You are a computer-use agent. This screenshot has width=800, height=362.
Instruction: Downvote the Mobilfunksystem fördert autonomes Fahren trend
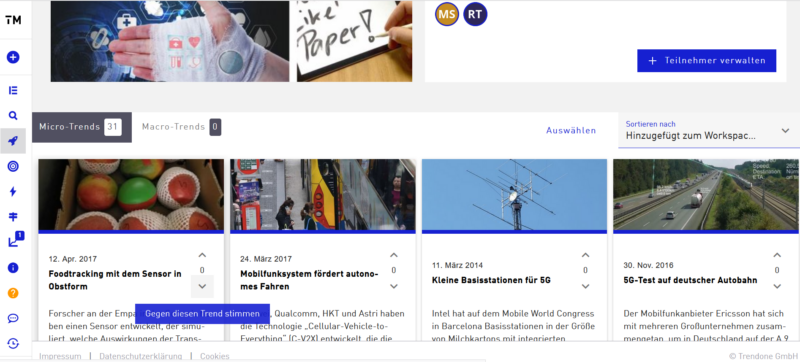tap(393, 287)
